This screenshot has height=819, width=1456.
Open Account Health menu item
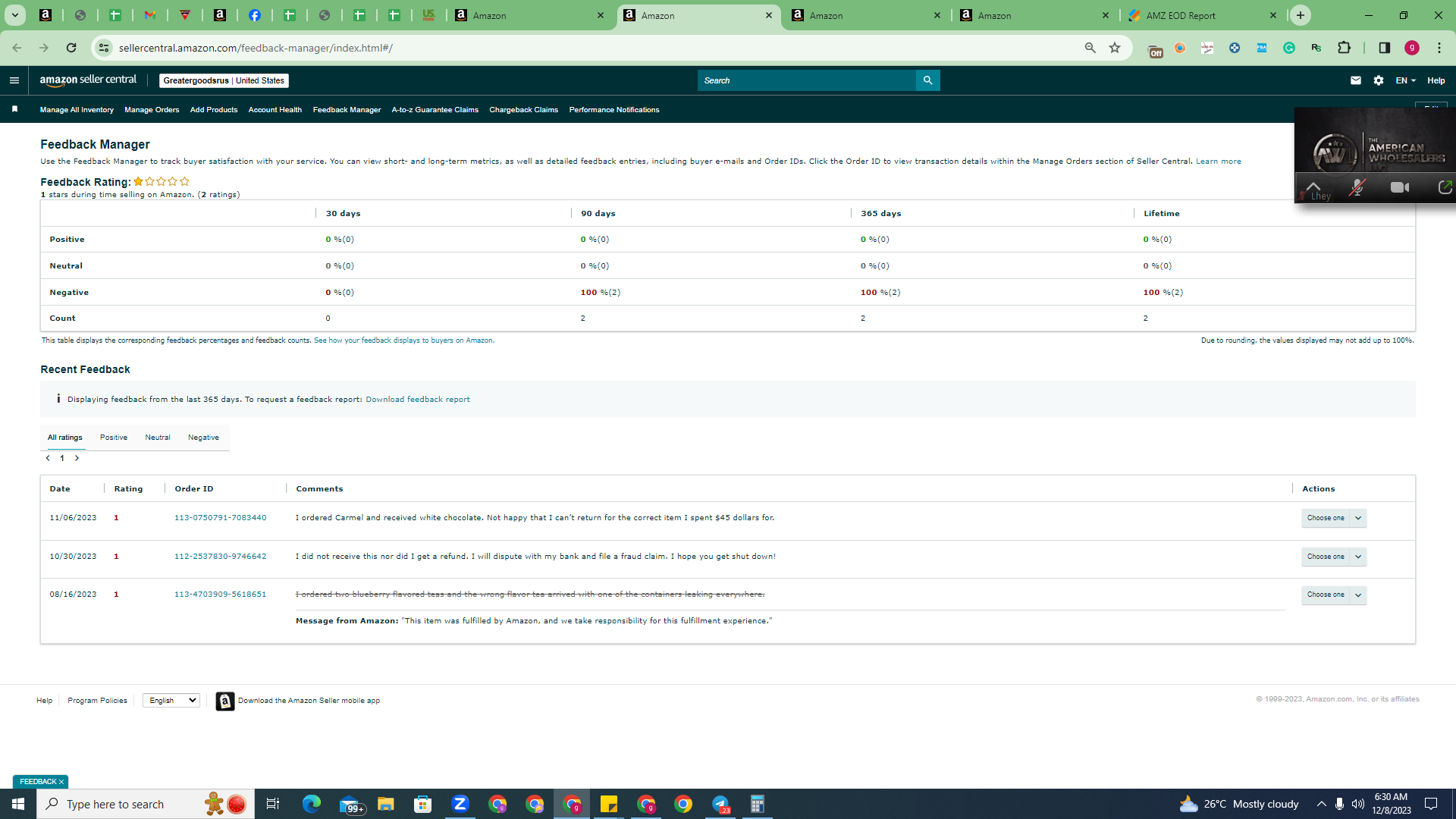[x=275, y=110]
